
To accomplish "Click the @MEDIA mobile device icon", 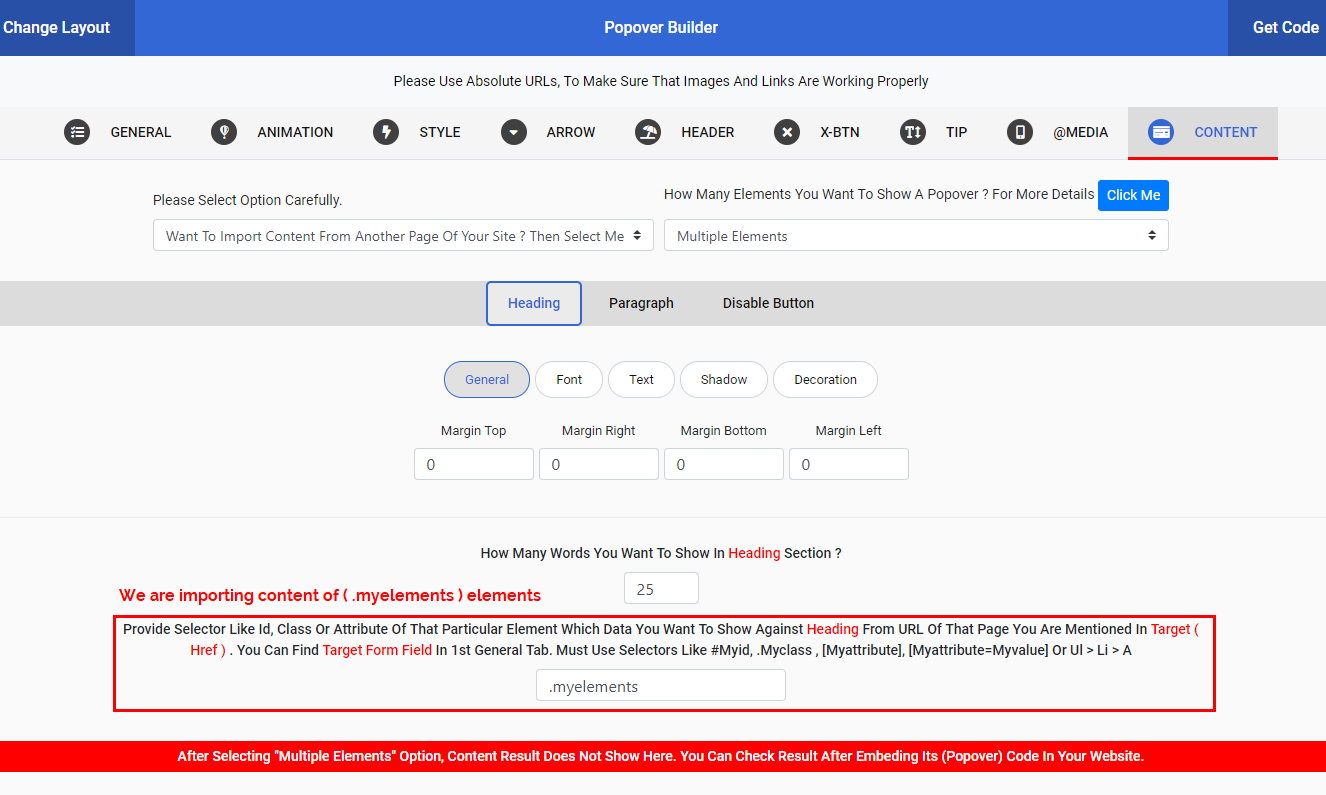I will [1019, 131].
